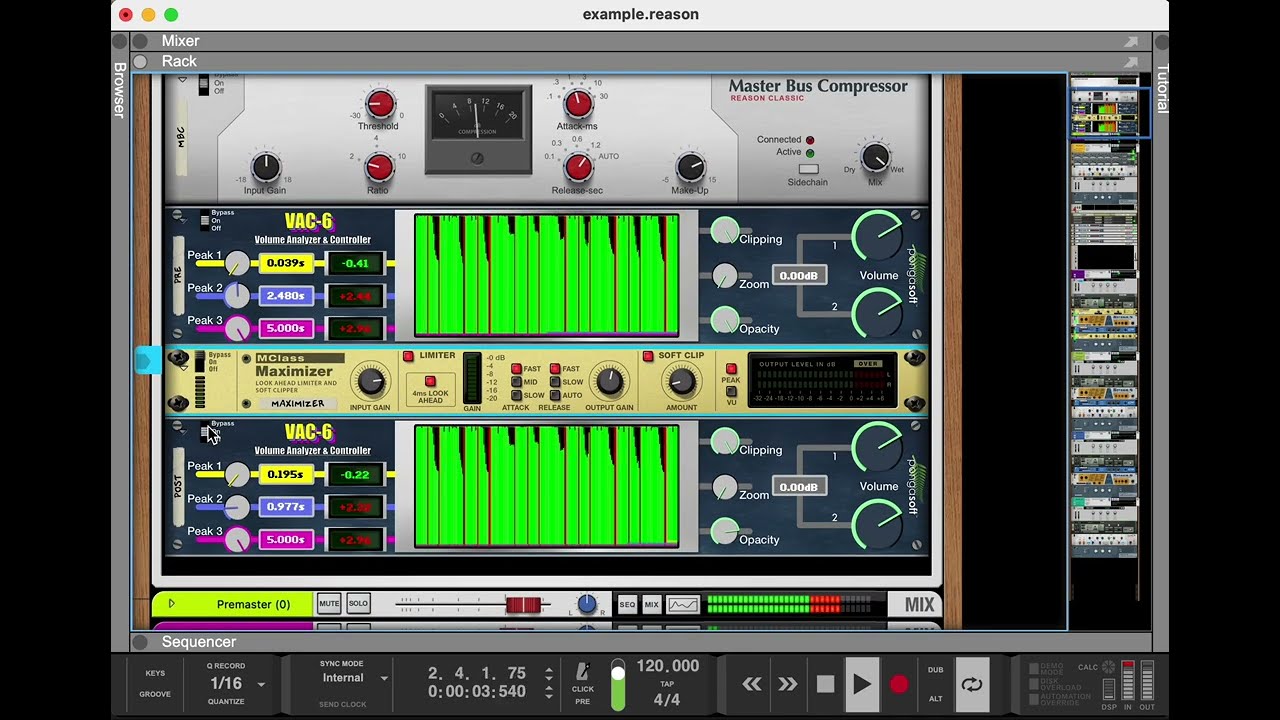
Task: Adjust song position stepper arrows
Action: click(x=548, y=673)
